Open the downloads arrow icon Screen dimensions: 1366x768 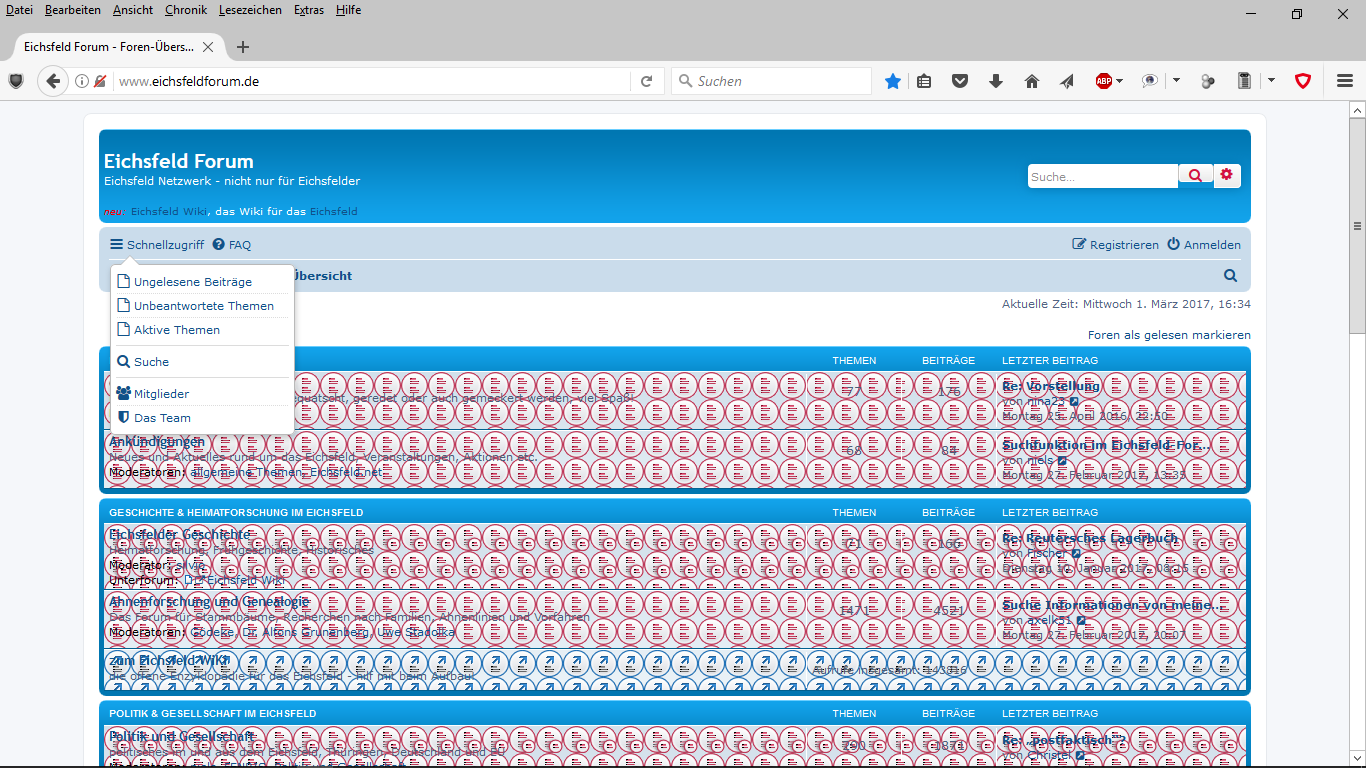coord(995,81)
